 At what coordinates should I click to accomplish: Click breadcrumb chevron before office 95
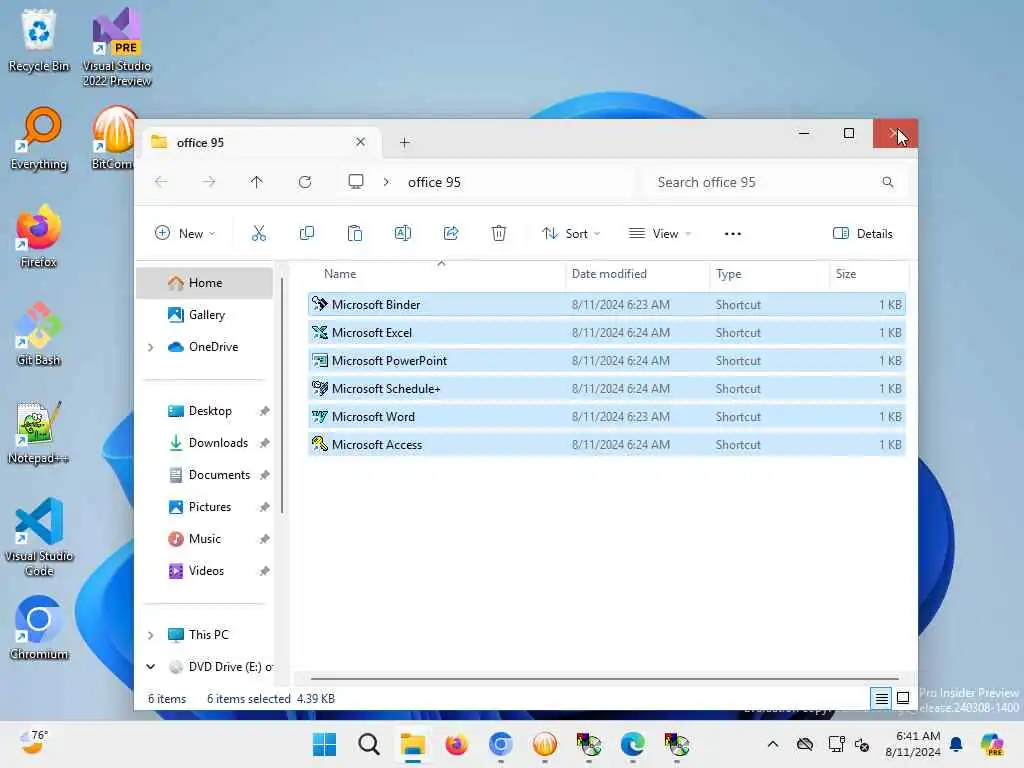386,182
